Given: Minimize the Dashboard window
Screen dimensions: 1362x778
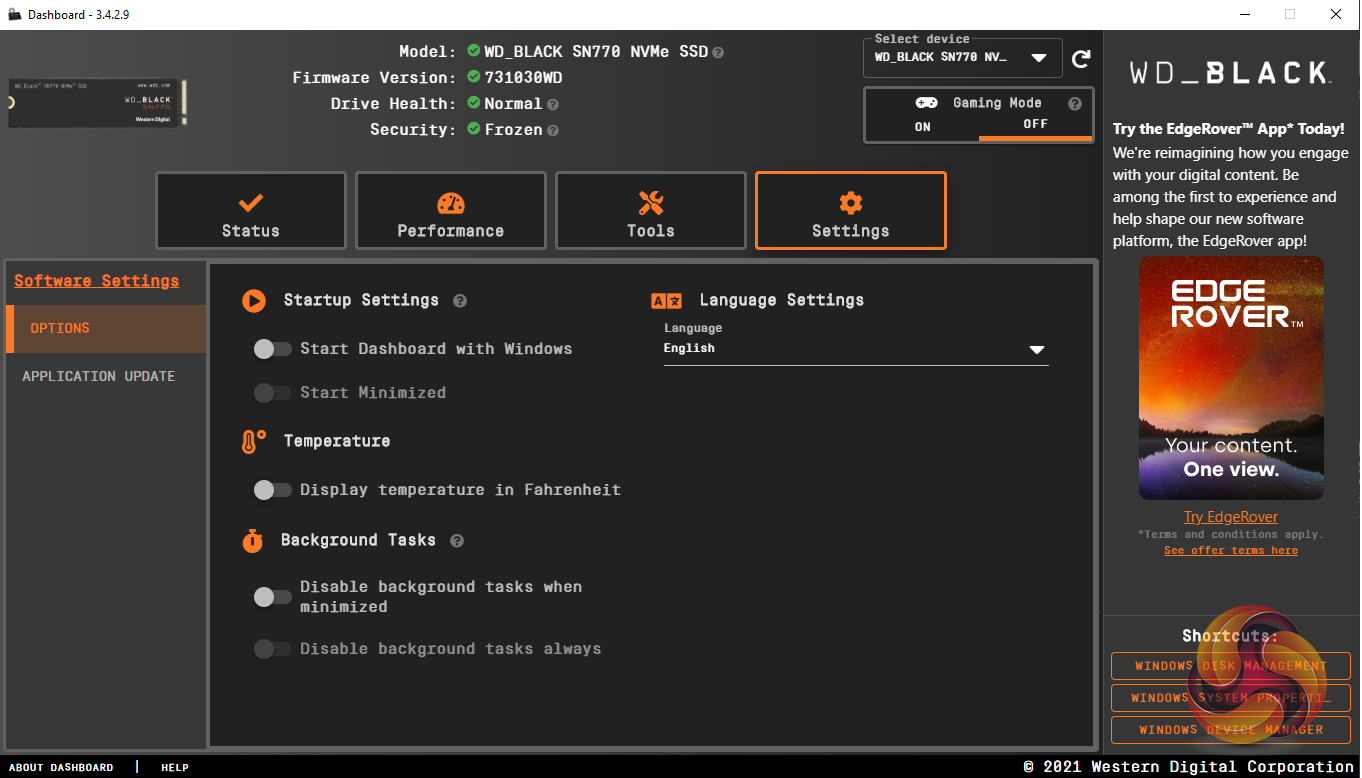Looking at the screenshot, I should tap(1244, 14).
